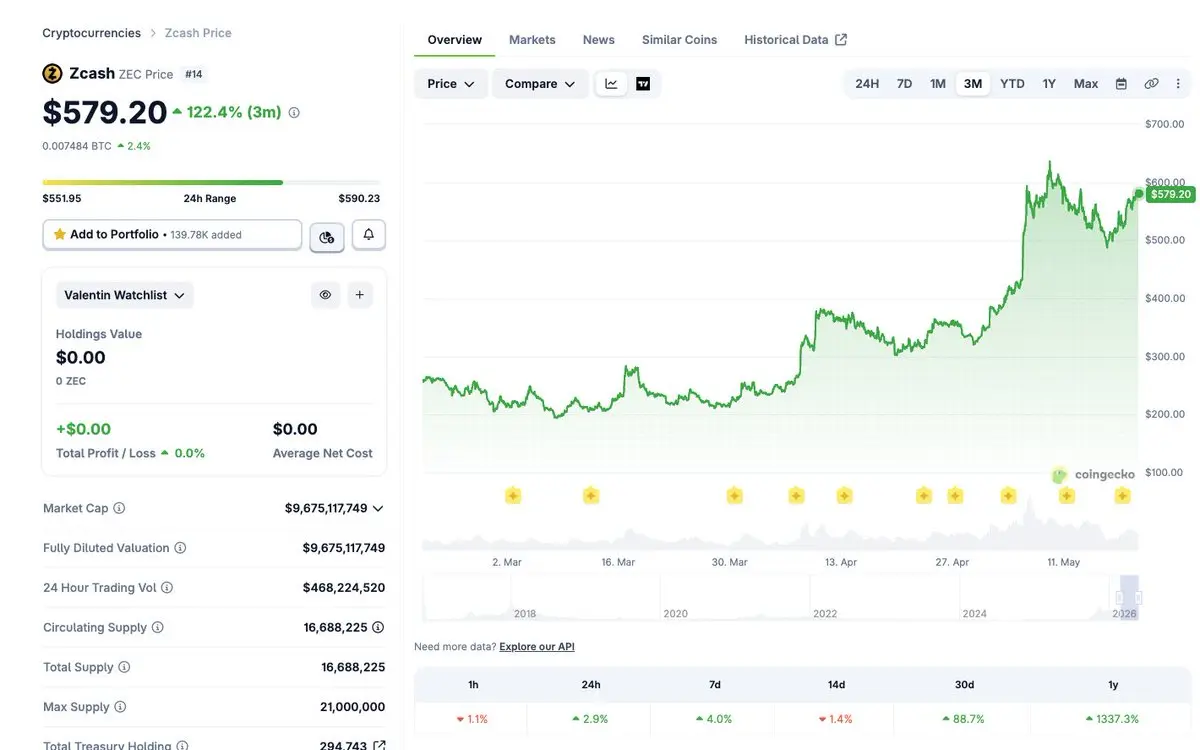
Task: Select the YTD time range
Action: 1012,84
